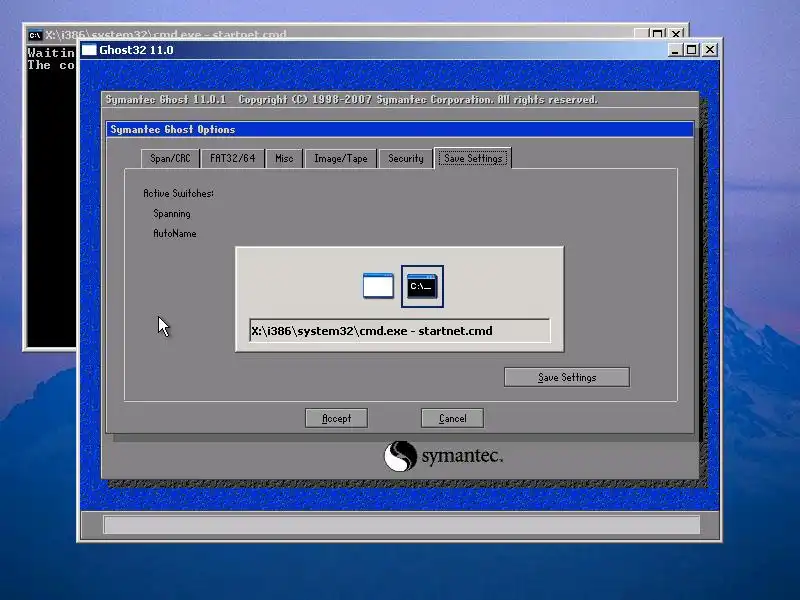Image resolution: width=800 pixels, height=600 pixels.
Task: Click the Ghost32 bottom status bar
Action: coord(401,524)
